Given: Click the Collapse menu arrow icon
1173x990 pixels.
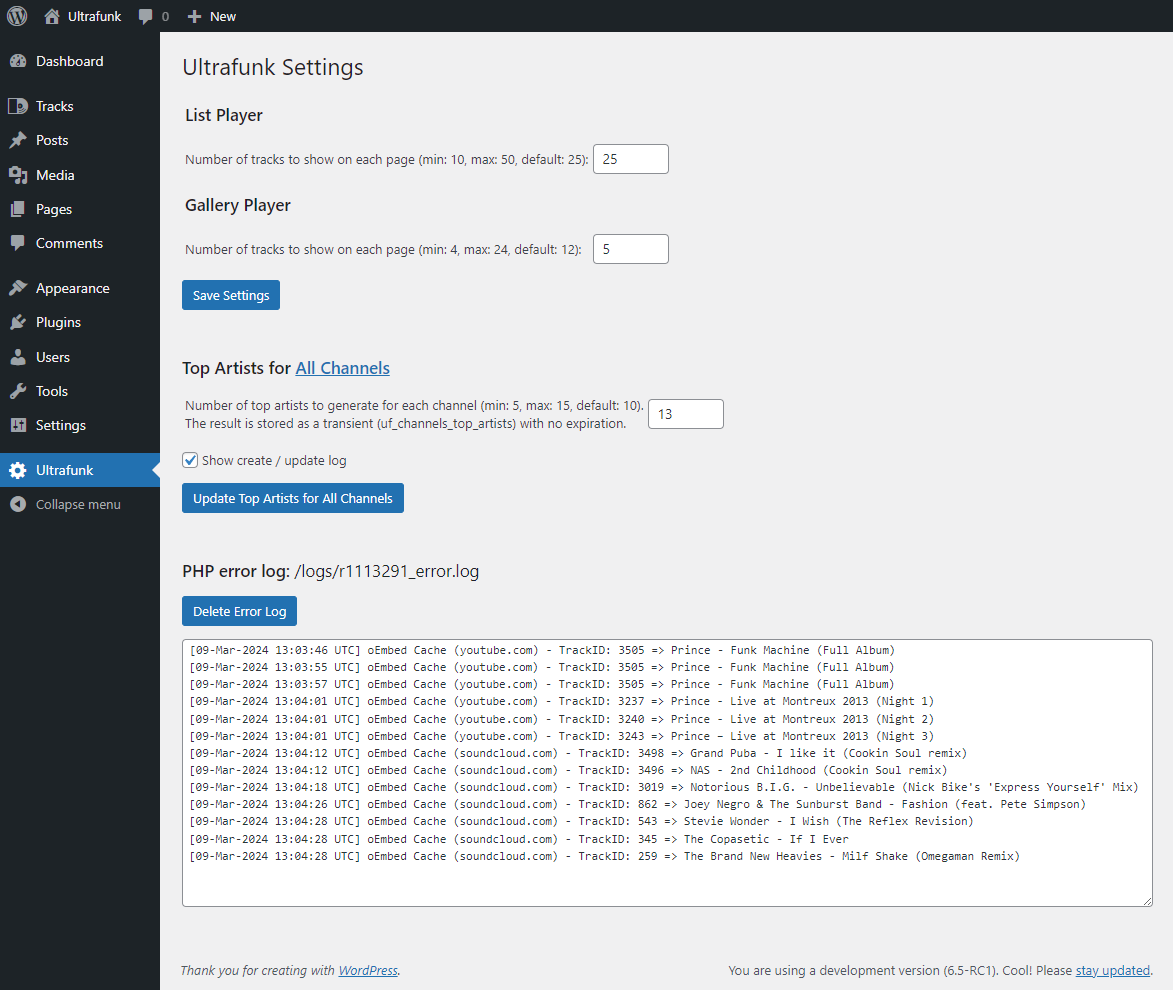Looking at the screenshot, I should pyautogui.click(x=18, y=504).
